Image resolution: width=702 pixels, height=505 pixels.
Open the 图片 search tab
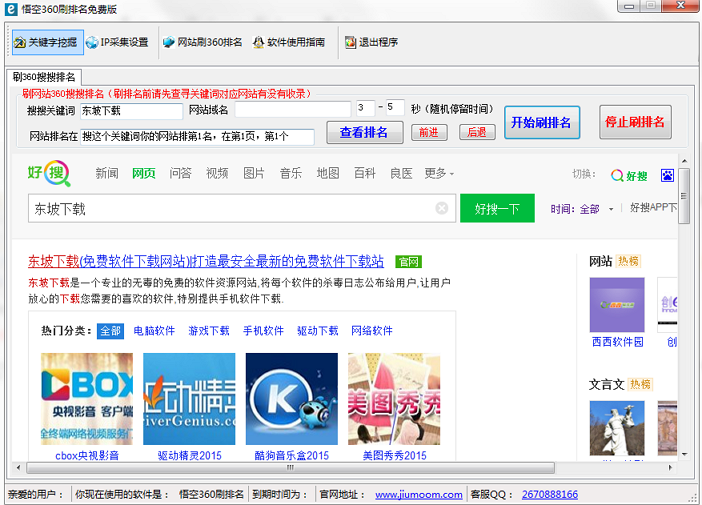[x=254, y=173]
